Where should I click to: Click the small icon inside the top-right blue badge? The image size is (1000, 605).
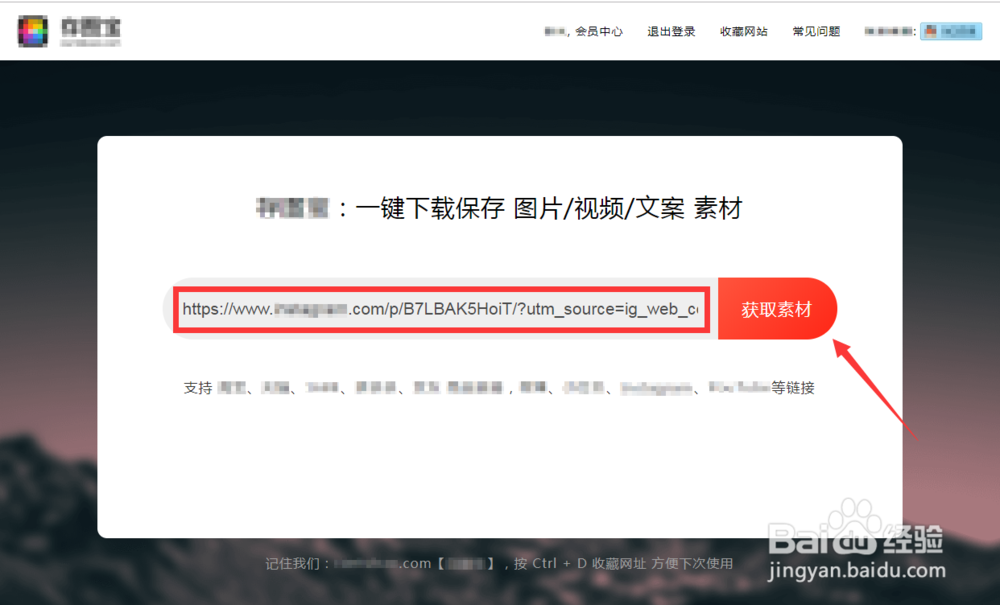(930, 31)
